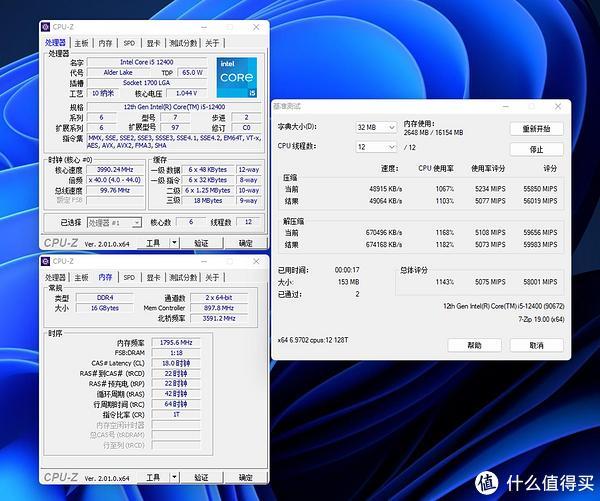Click 重新开始 button in benchmark window
Screen dimensions: 600x501
[536, 129]
